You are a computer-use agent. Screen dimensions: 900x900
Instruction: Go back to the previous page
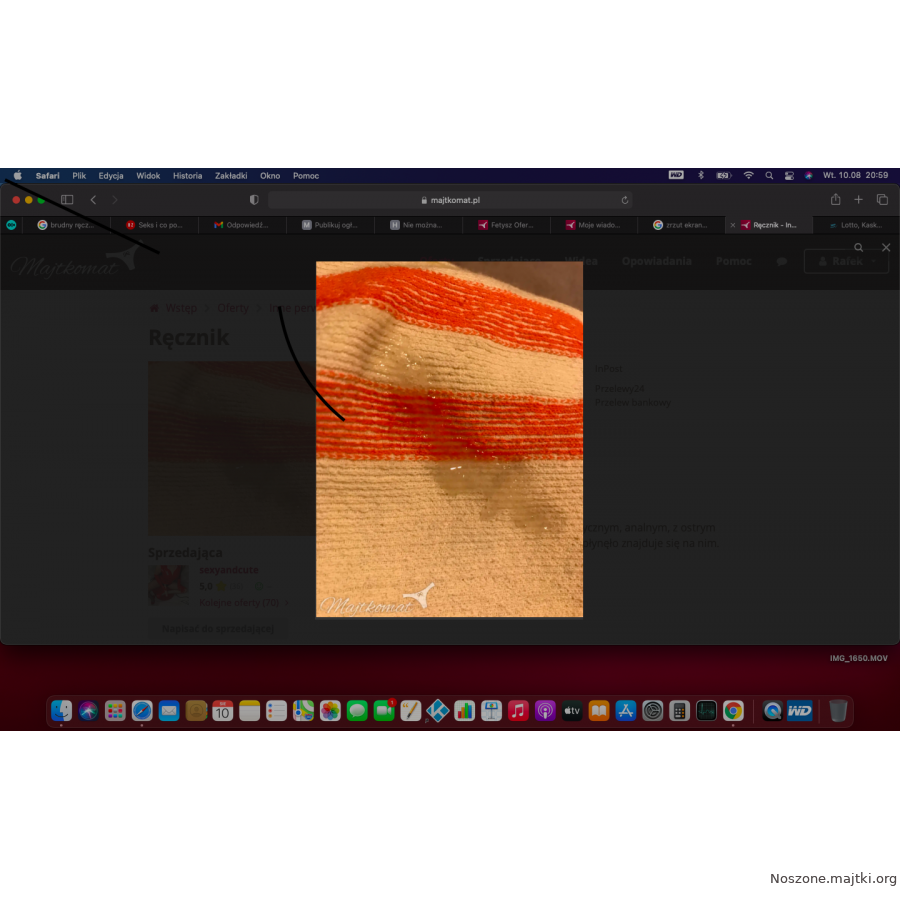93,200
